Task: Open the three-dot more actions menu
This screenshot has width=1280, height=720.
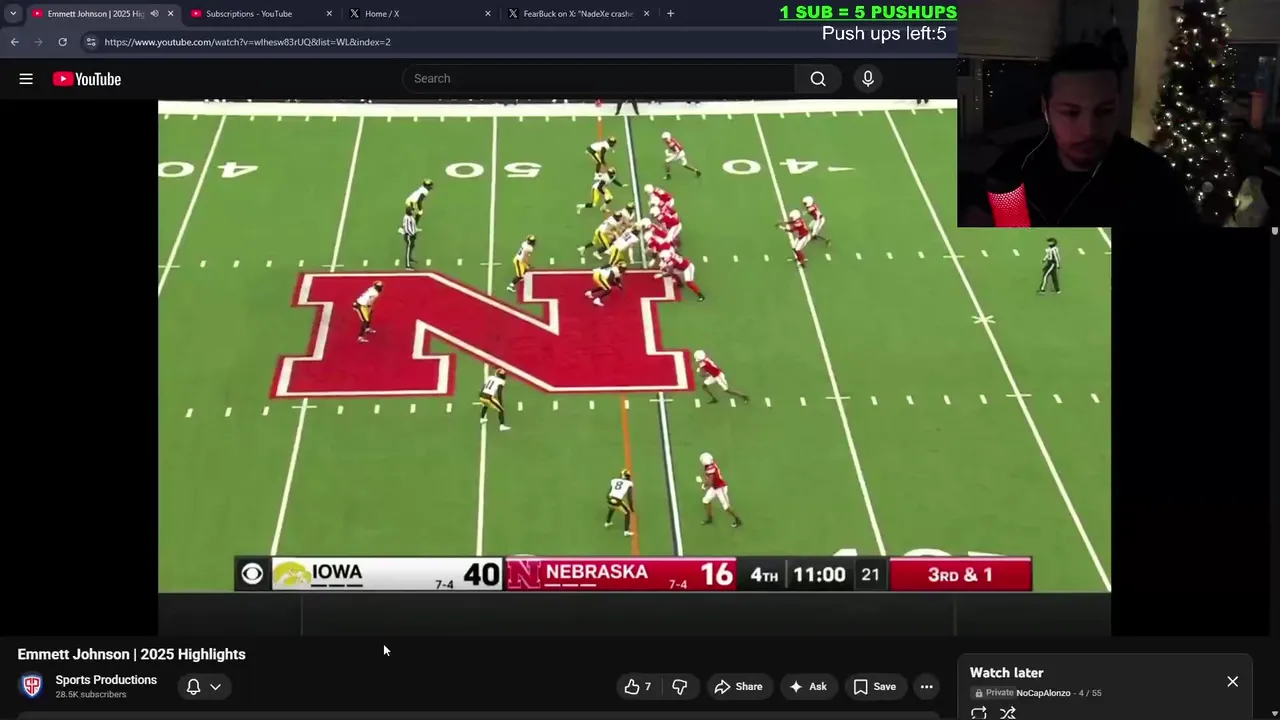Action: click(x=927, y=687)
